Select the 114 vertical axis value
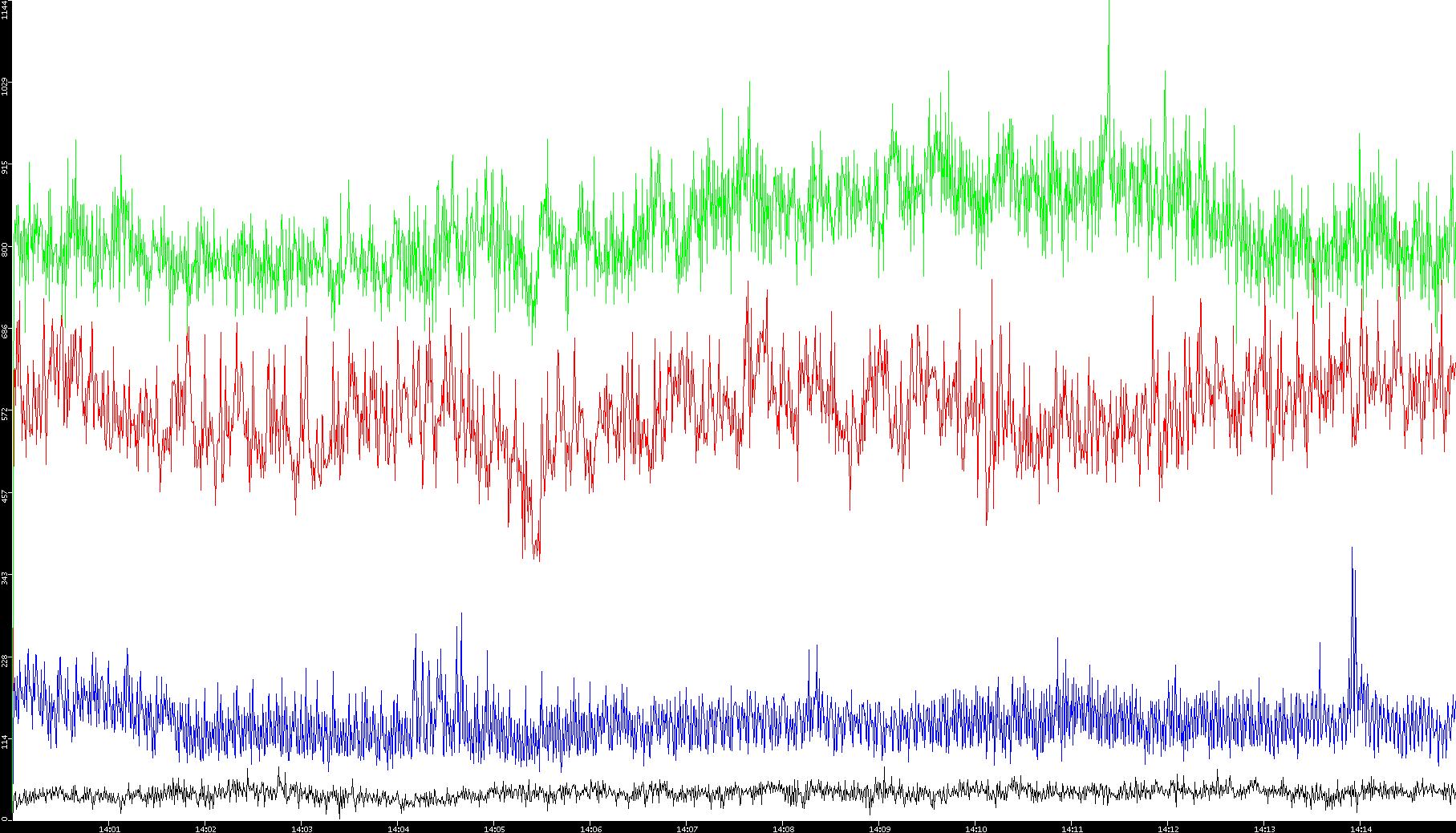This screenshot has height=833, width=1456. [5, 742]
